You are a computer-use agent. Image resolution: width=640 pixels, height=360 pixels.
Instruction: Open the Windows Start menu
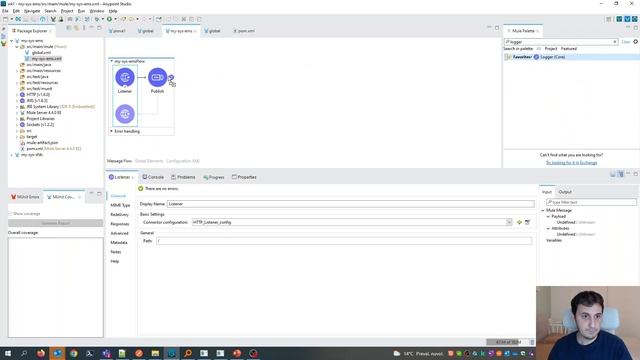[7, 353]
